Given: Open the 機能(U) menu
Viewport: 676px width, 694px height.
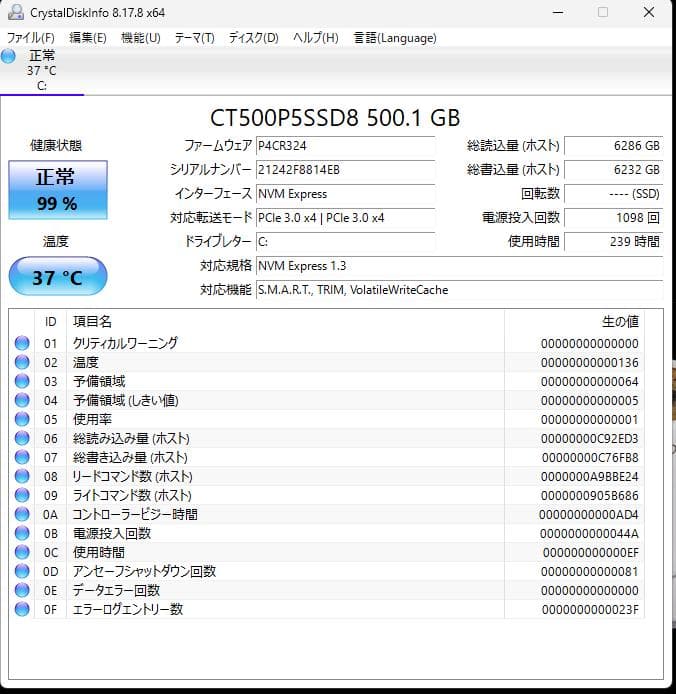Looking at the screenshot, I should 140,38.
